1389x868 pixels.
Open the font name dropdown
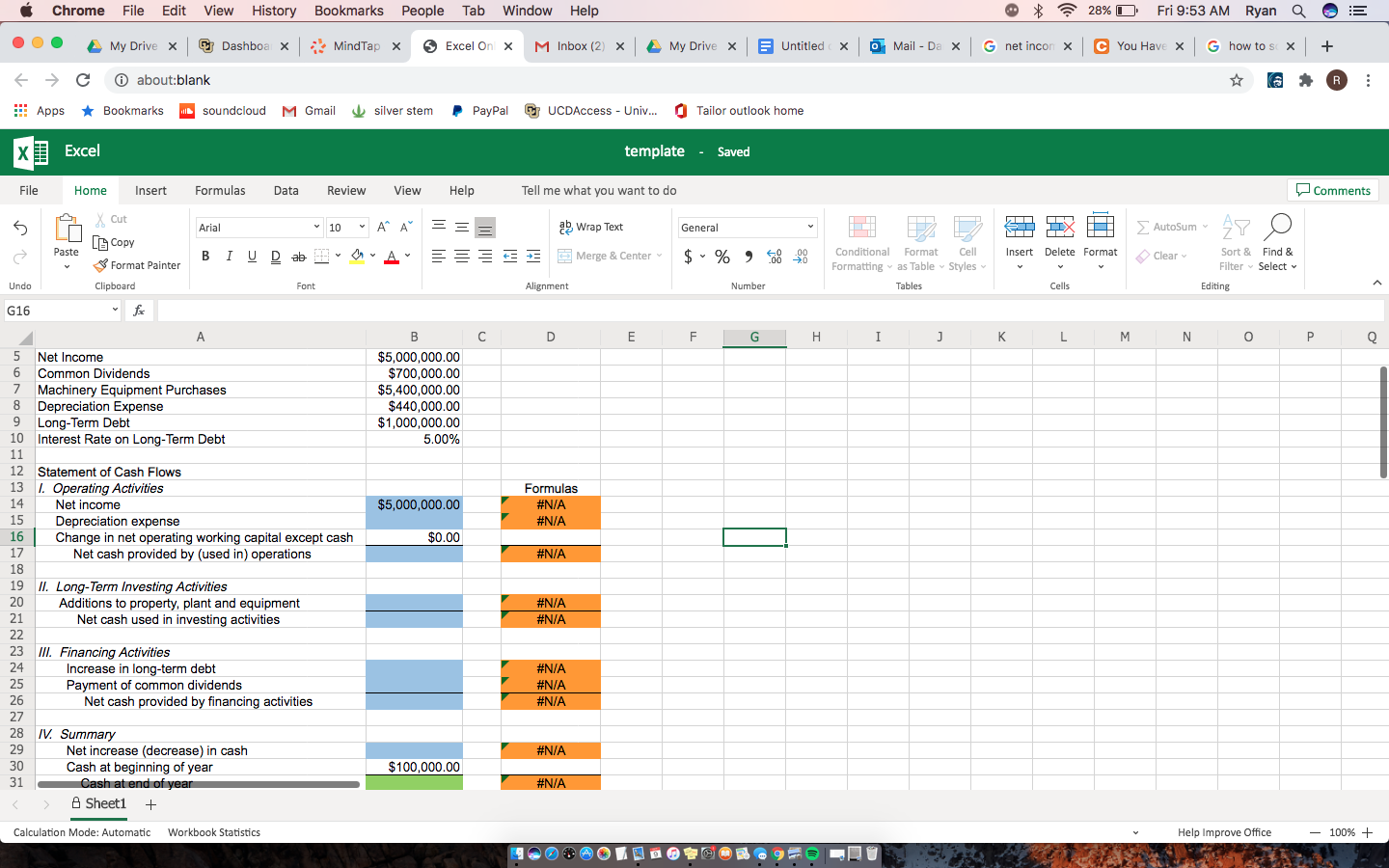316,228
